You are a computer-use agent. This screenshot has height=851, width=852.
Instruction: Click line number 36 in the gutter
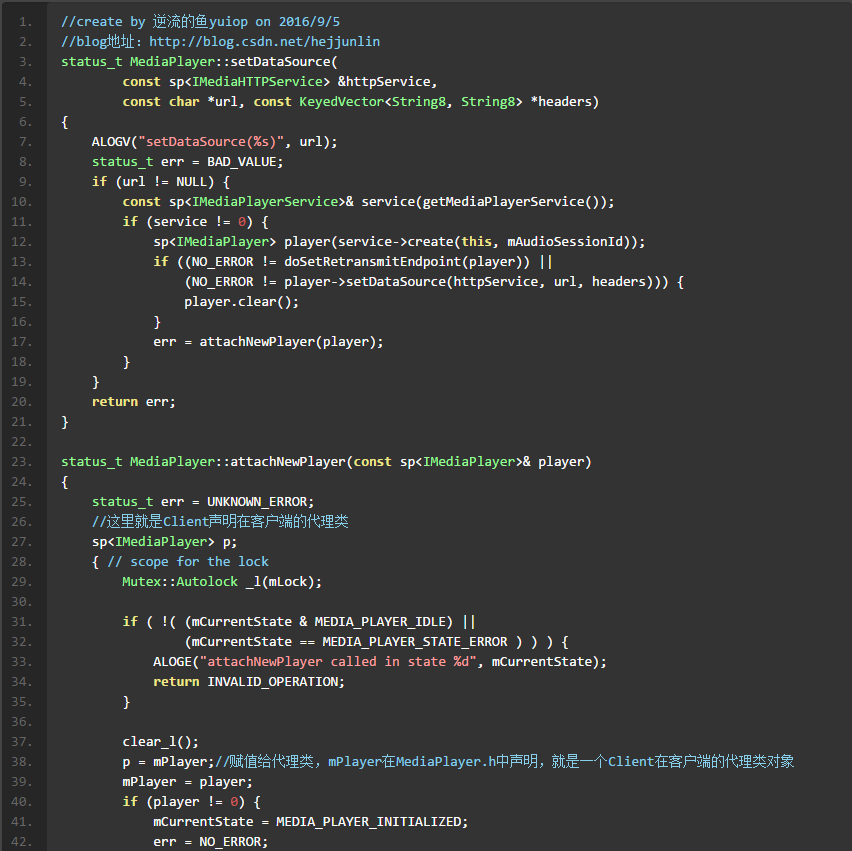[x=22, y=722]
